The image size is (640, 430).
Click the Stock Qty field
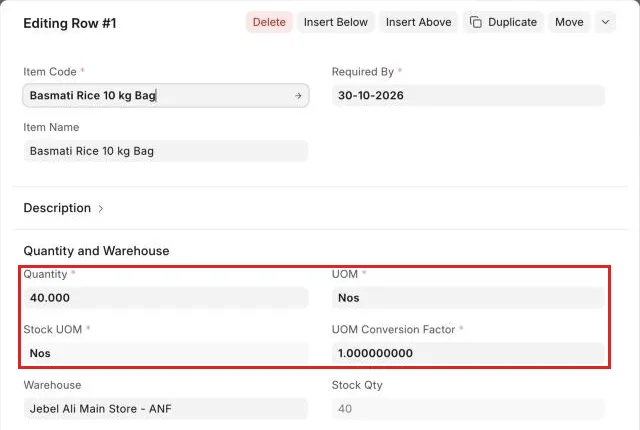coord(468,409)
